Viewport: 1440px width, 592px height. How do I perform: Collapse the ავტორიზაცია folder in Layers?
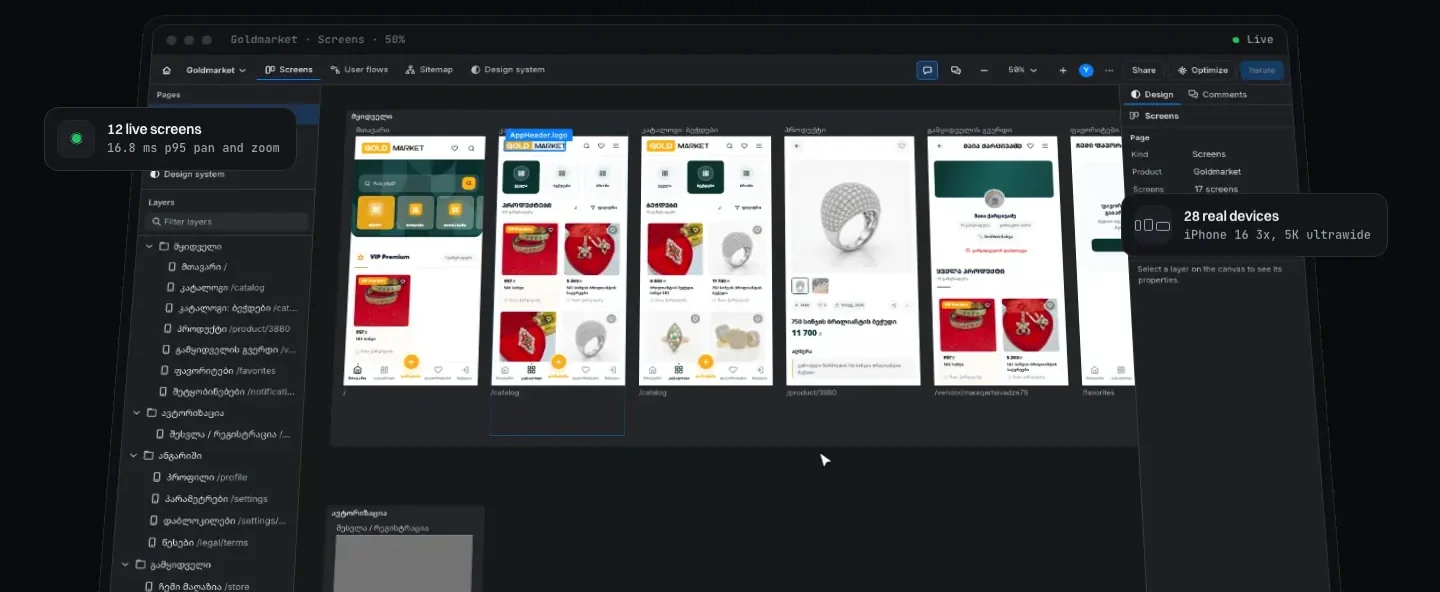(137, 412)
